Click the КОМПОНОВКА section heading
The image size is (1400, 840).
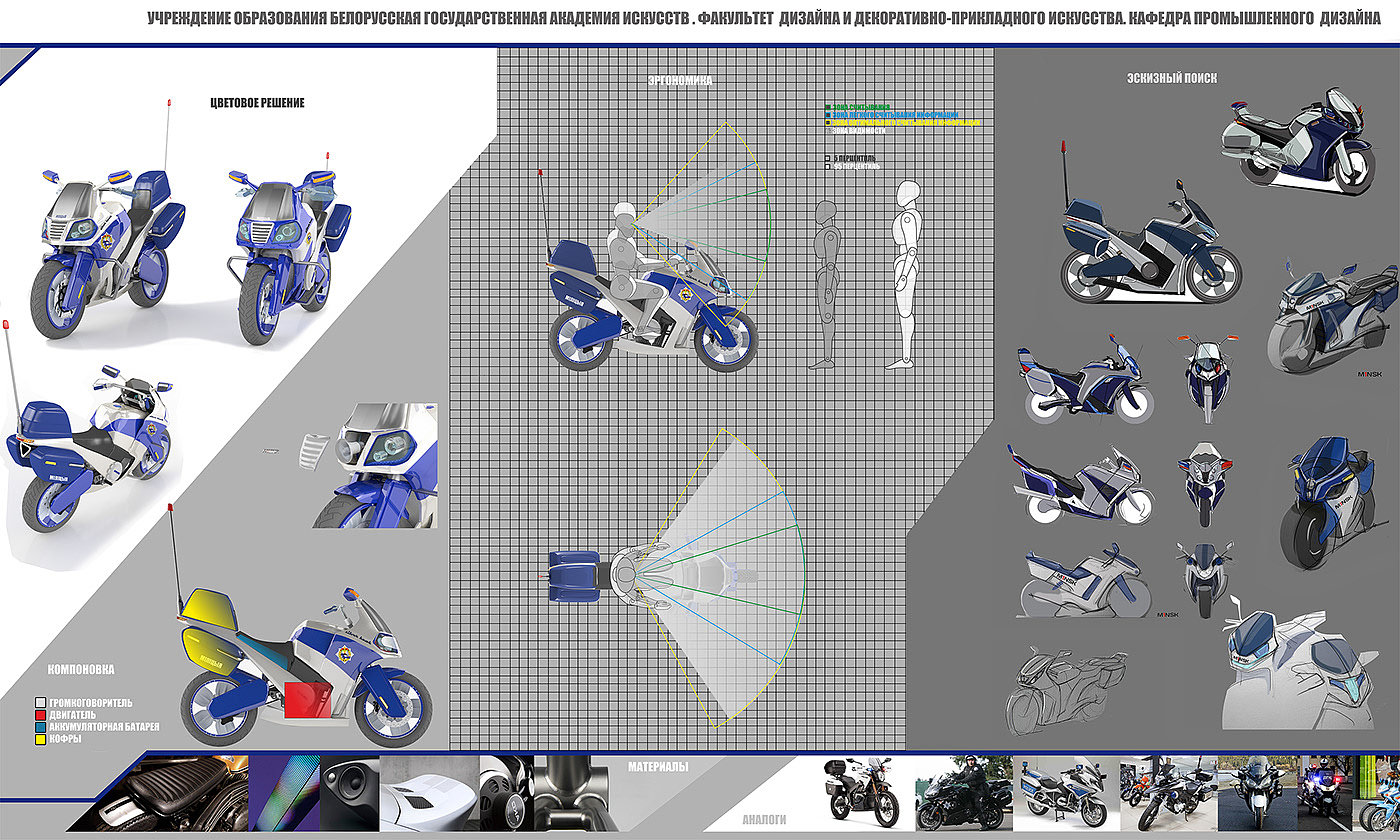(x=81, y=669)
